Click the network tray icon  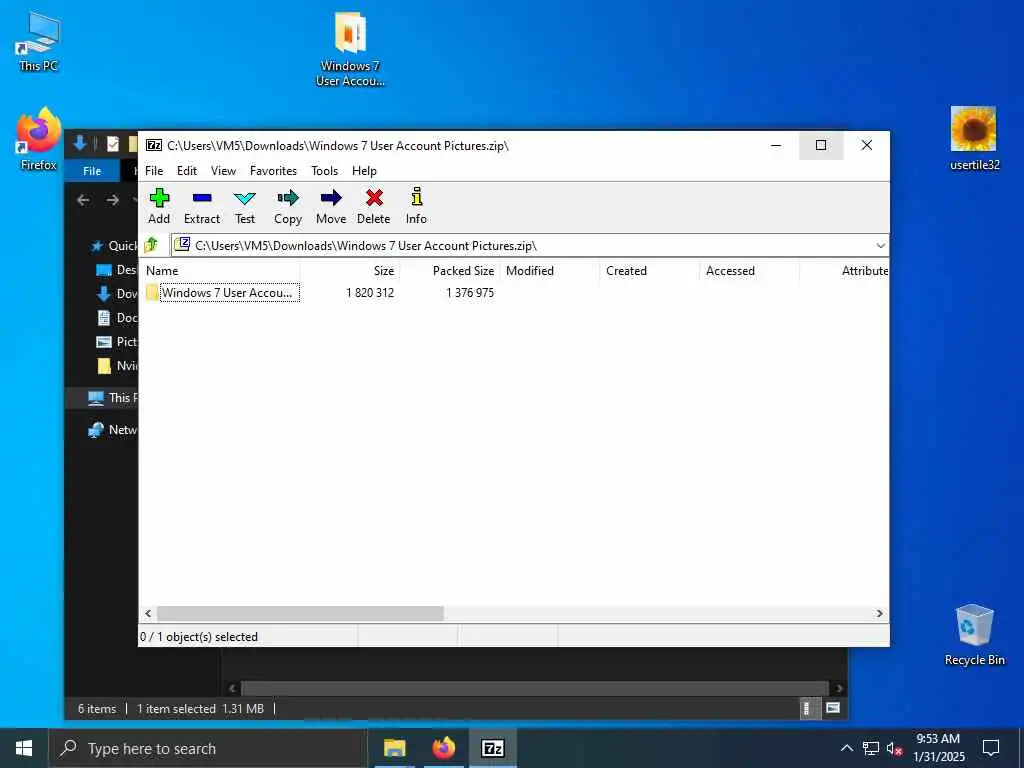(x=871, y=748)
